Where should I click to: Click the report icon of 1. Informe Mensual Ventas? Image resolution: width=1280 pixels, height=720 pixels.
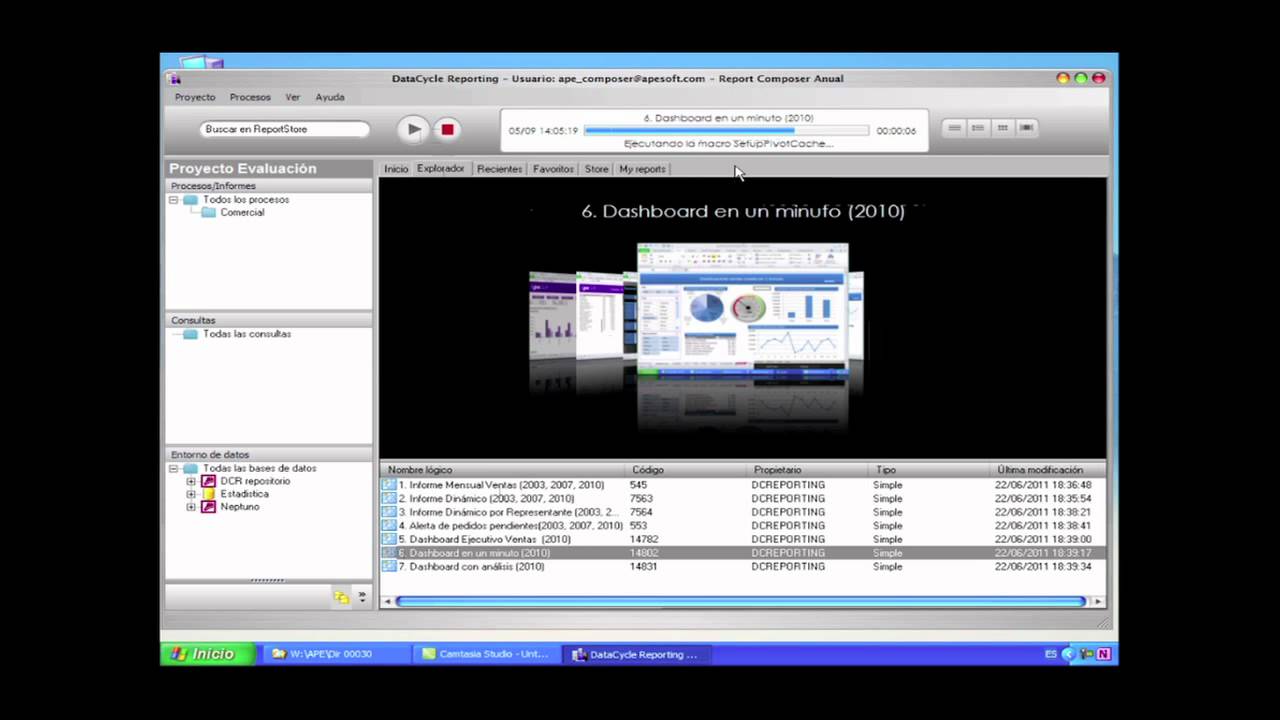pos(389,485)
